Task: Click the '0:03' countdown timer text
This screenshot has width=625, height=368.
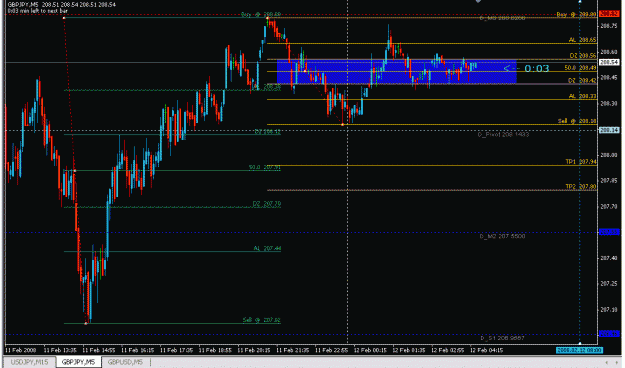Action: [537, 69]
